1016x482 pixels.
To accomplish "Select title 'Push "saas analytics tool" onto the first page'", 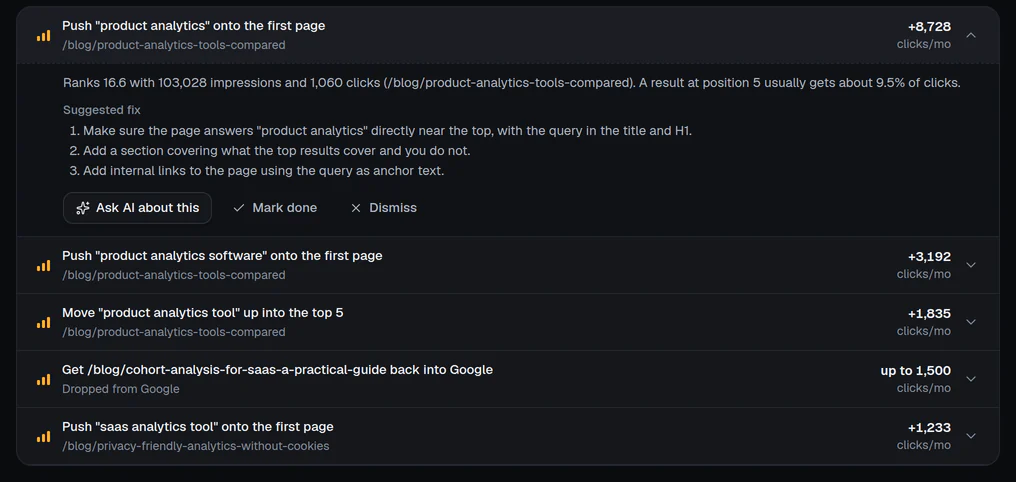I will point(198,427).
